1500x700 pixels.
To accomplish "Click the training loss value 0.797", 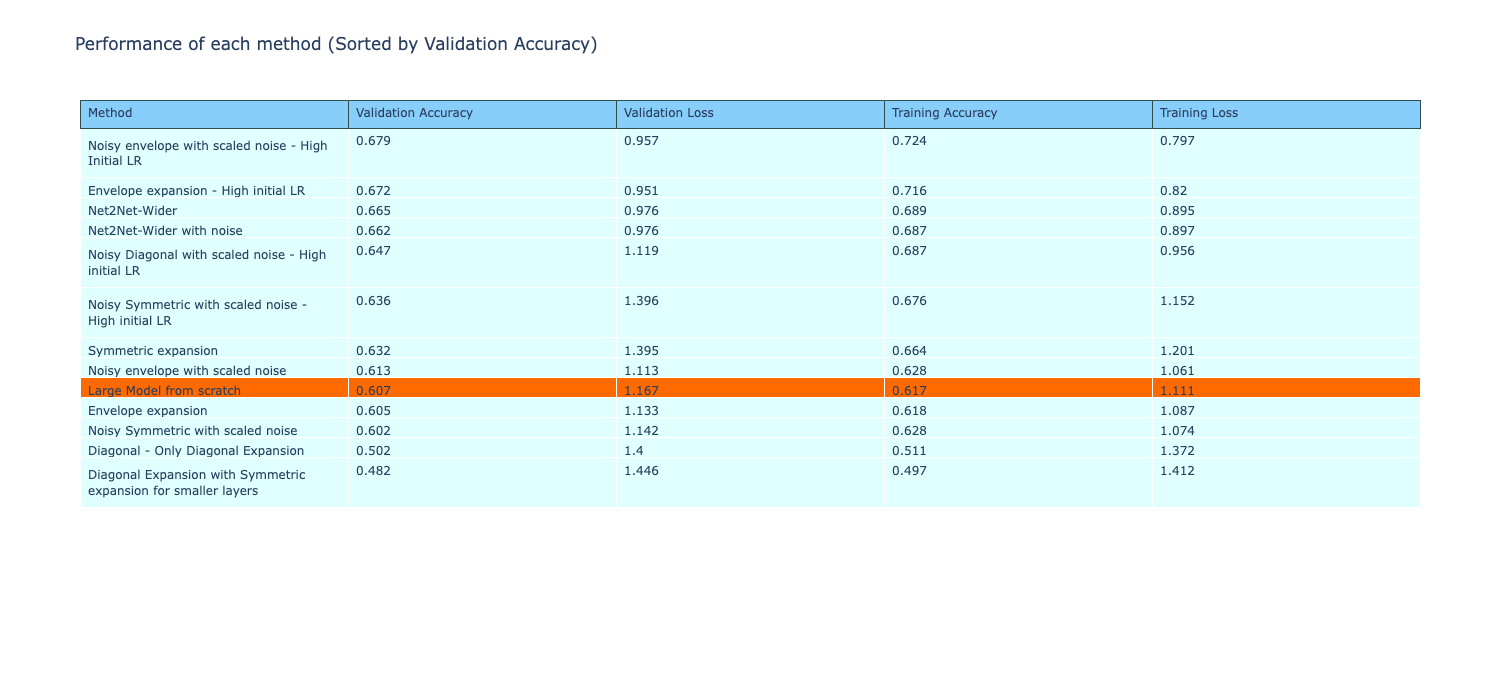I will (x=1177, y=140).
